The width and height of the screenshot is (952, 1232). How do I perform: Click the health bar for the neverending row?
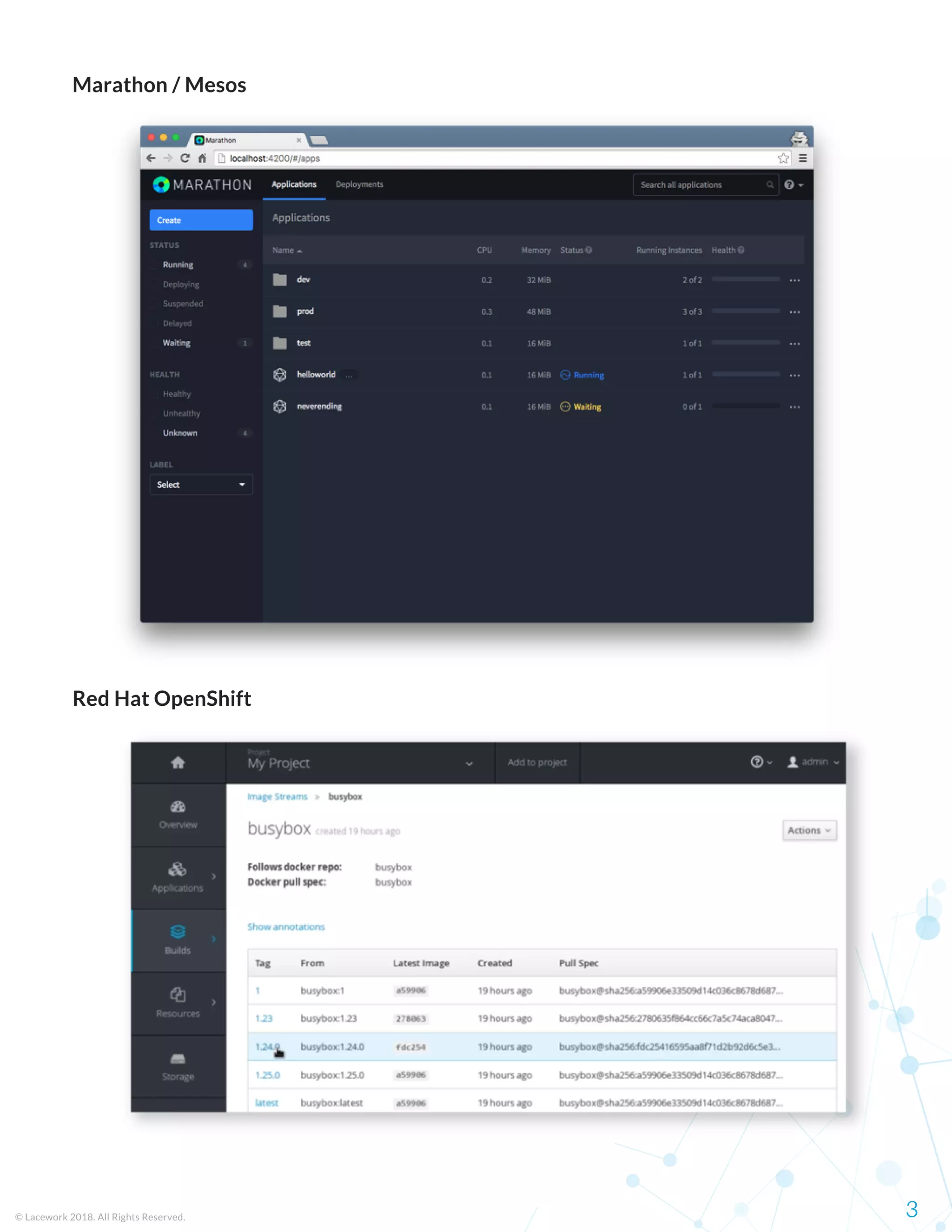pyautogui.click(x=746, y=405)
